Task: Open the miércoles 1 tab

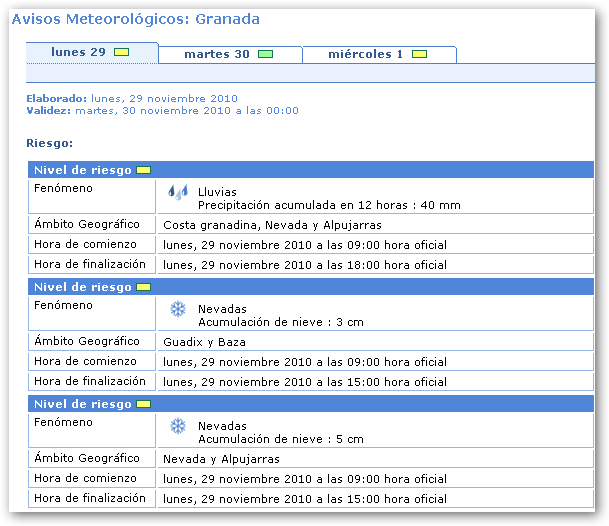Action: click(x=366, y=54)
